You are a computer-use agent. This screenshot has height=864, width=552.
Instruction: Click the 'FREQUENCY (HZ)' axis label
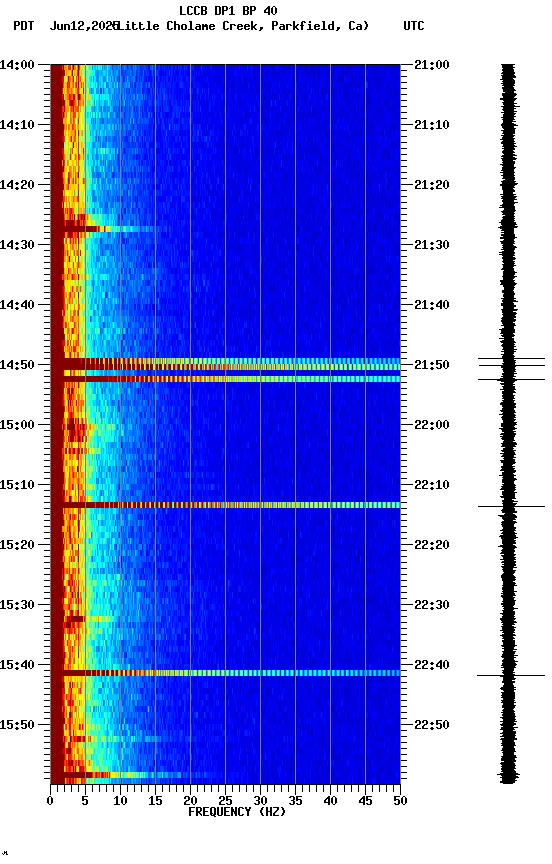point(237,812)
